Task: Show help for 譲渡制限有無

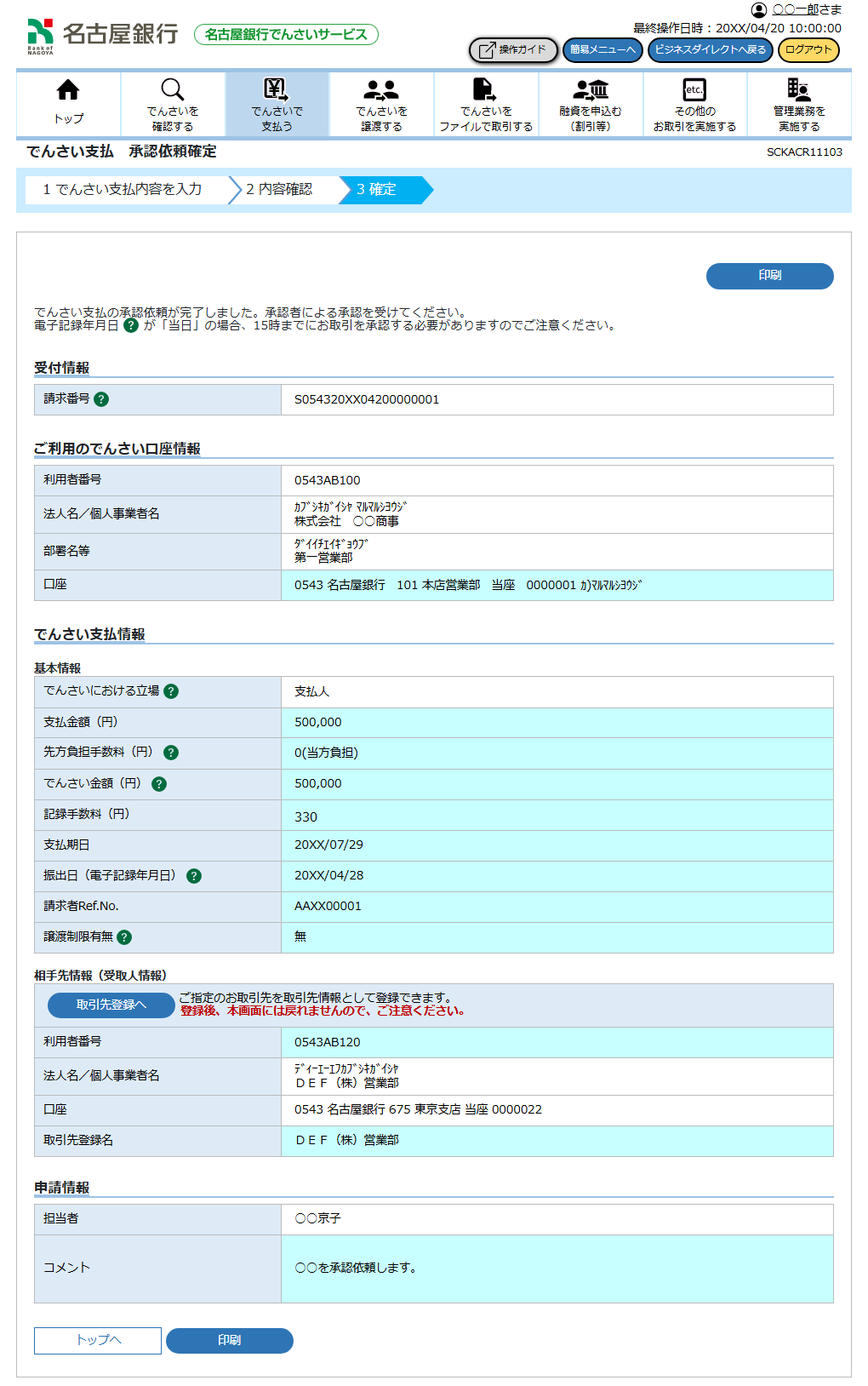Action: [124, 937]
